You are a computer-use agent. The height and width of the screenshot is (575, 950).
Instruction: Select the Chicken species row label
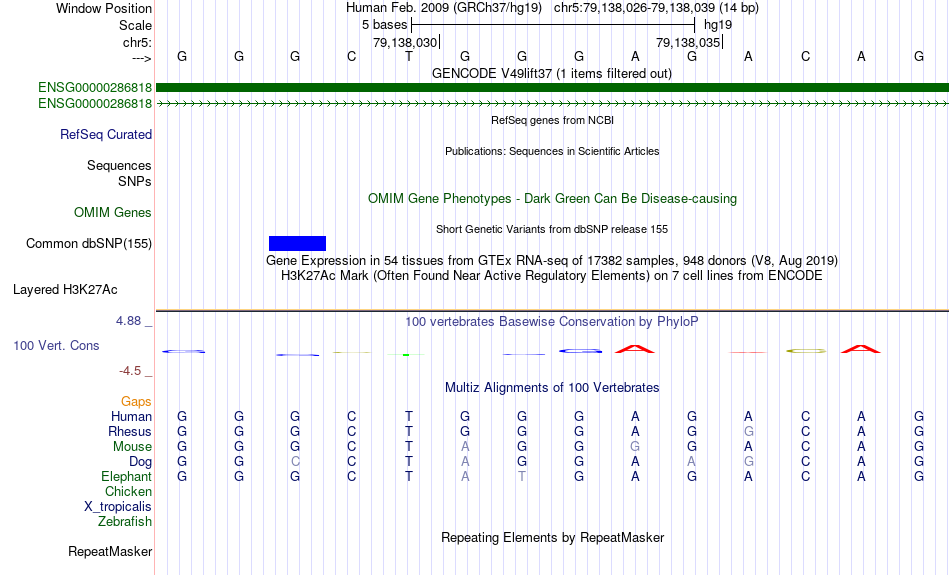(128, 491)
